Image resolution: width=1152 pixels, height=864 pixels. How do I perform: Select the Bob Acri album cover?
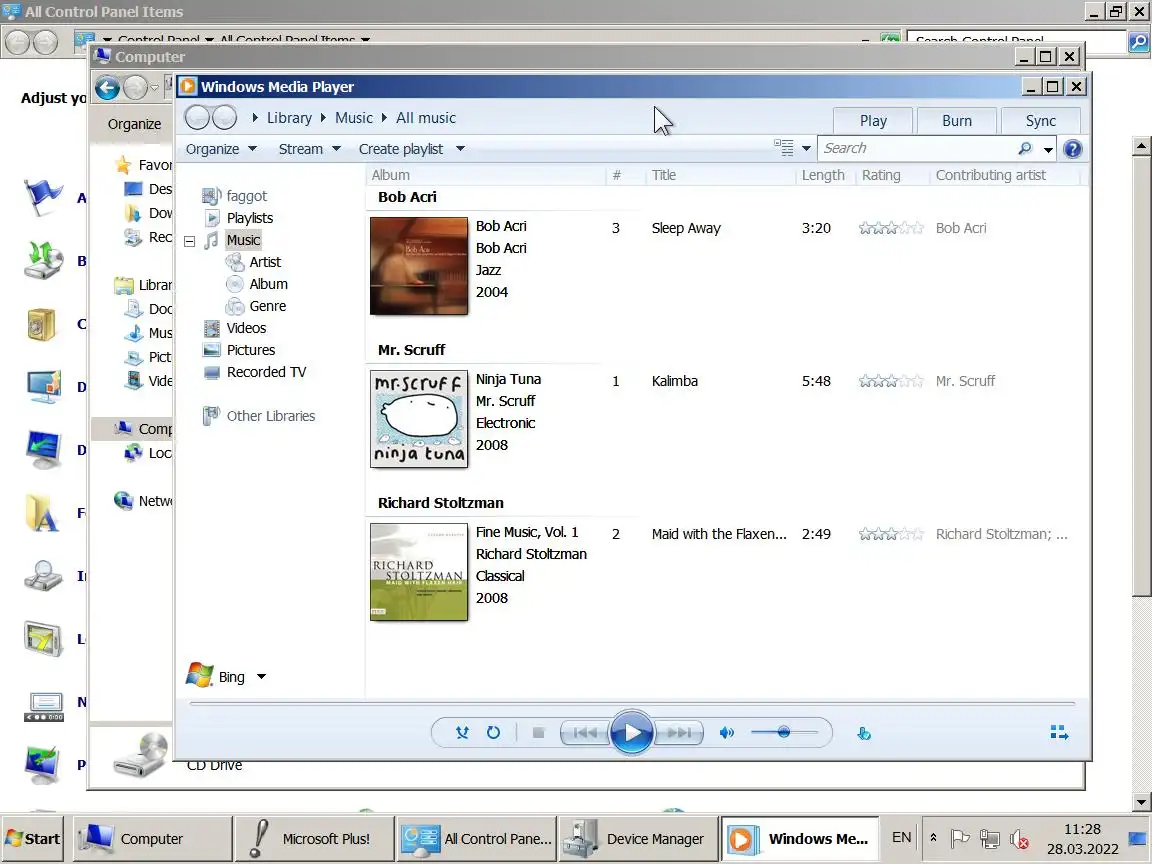click(419, 266)
